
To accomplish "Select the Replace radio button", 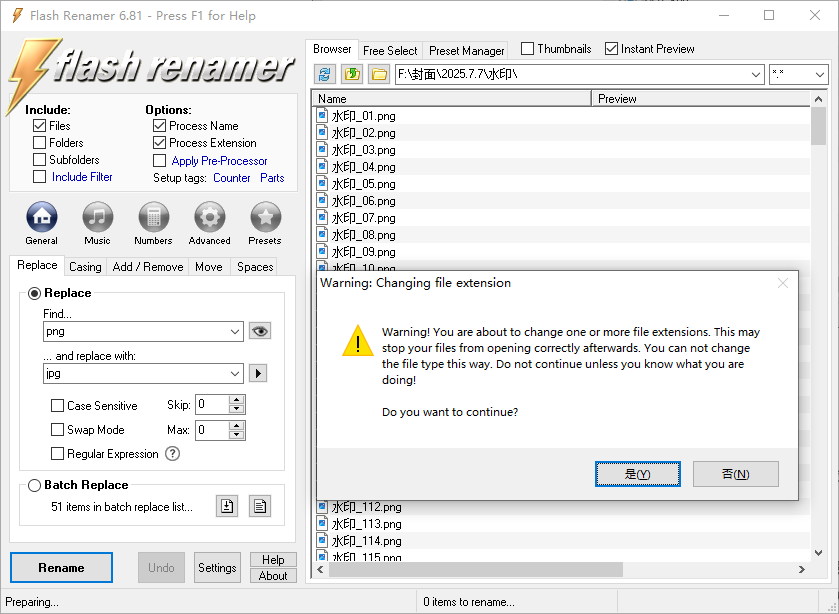I will [34, 293].
